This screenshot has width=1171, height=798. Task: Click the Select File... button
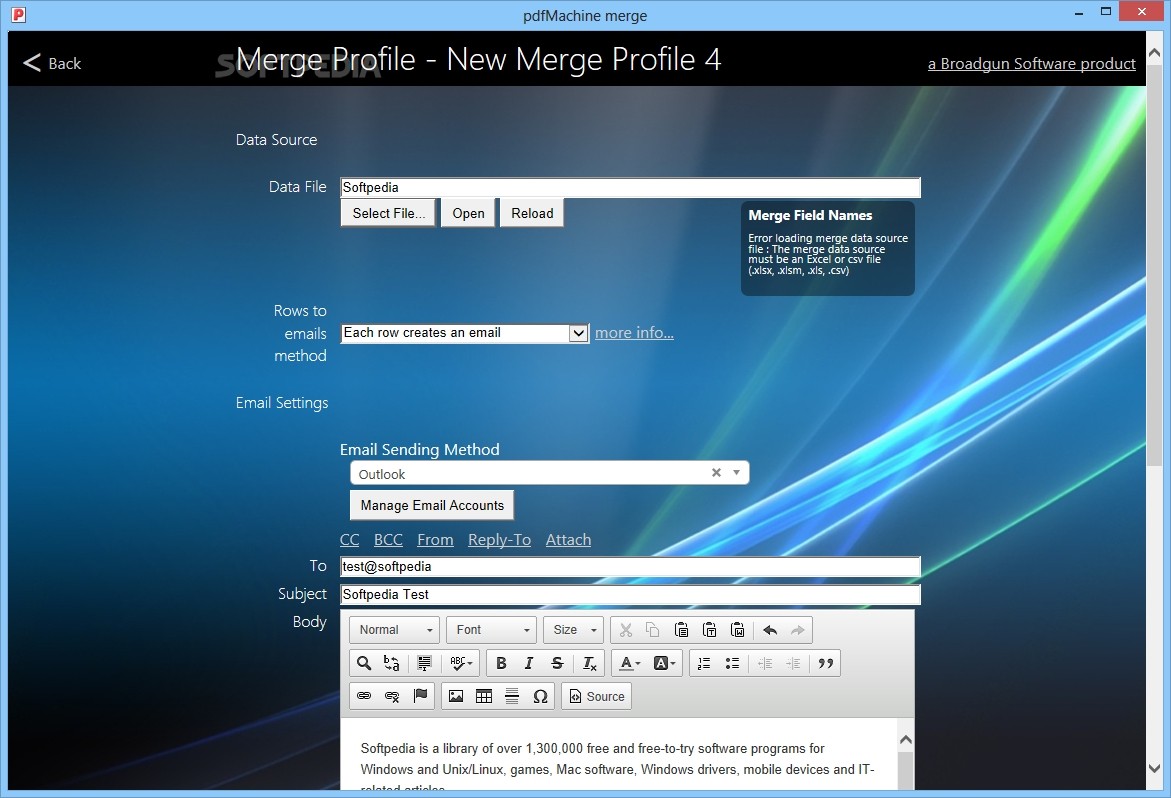click(x=388, y=213)
